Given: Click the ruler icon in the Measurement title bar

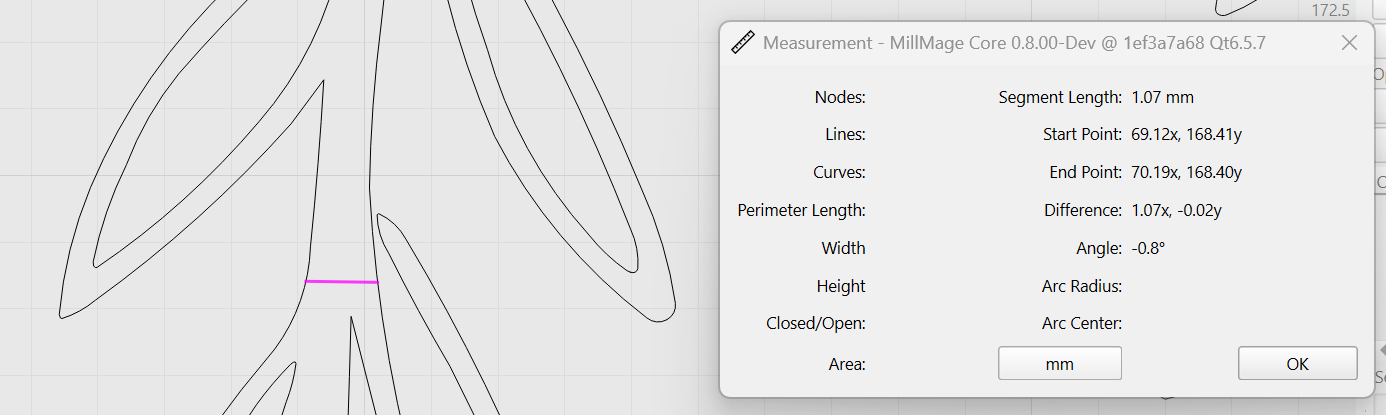Looking at the screenshot, I should [742, 43].
